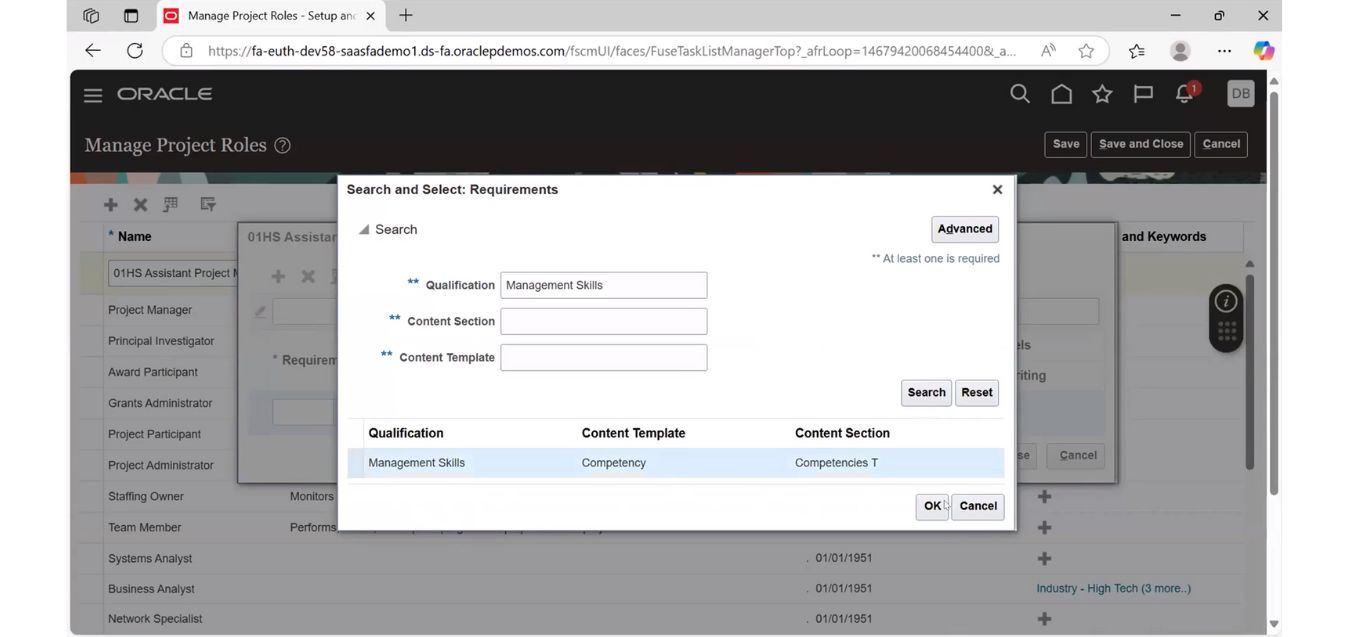The width and height of the screenshot is (1349, 637).
Task: Open the Favorites star icon
Action: [1101, 93]
